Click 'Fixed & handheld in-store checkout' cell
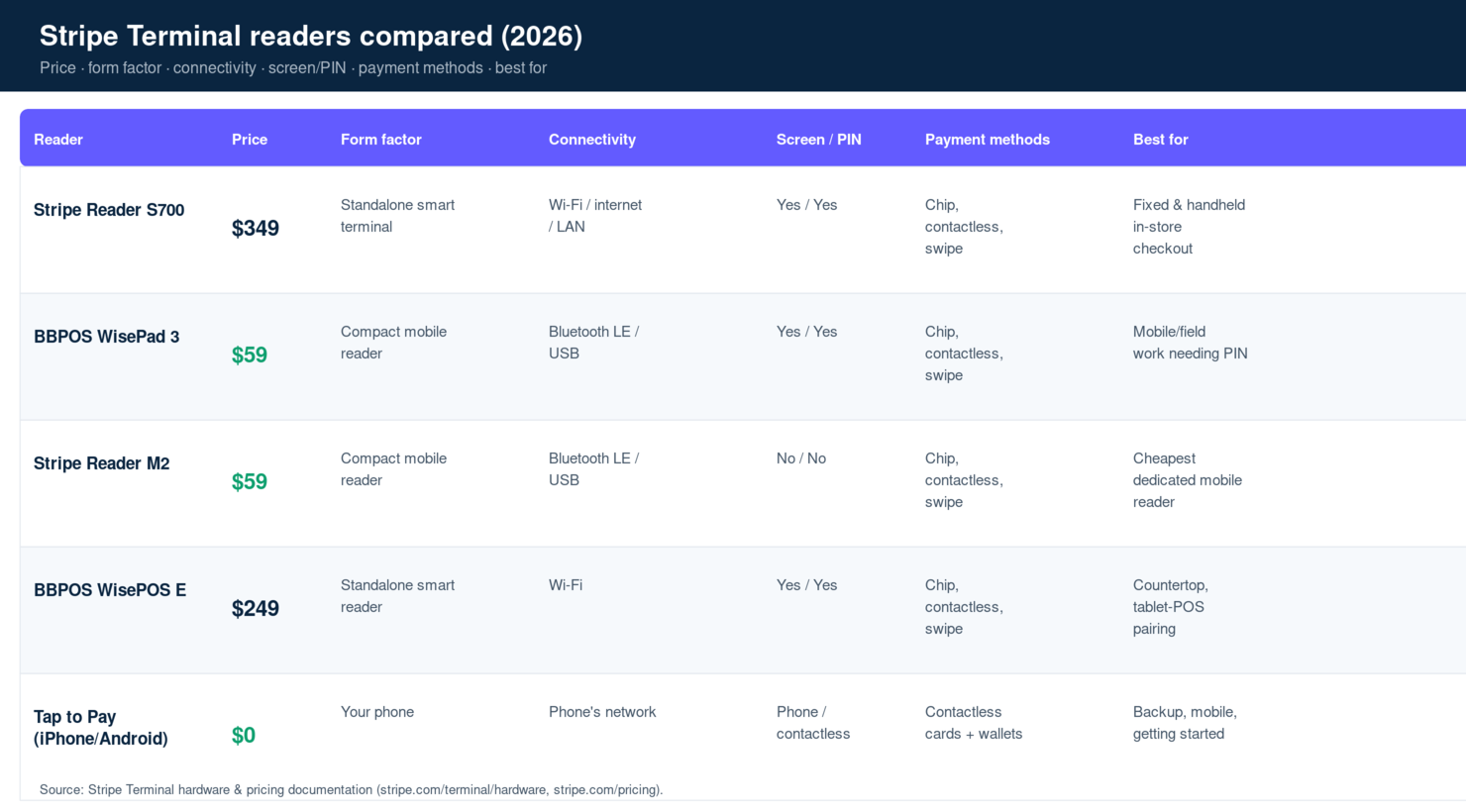 pos(1190,227)
